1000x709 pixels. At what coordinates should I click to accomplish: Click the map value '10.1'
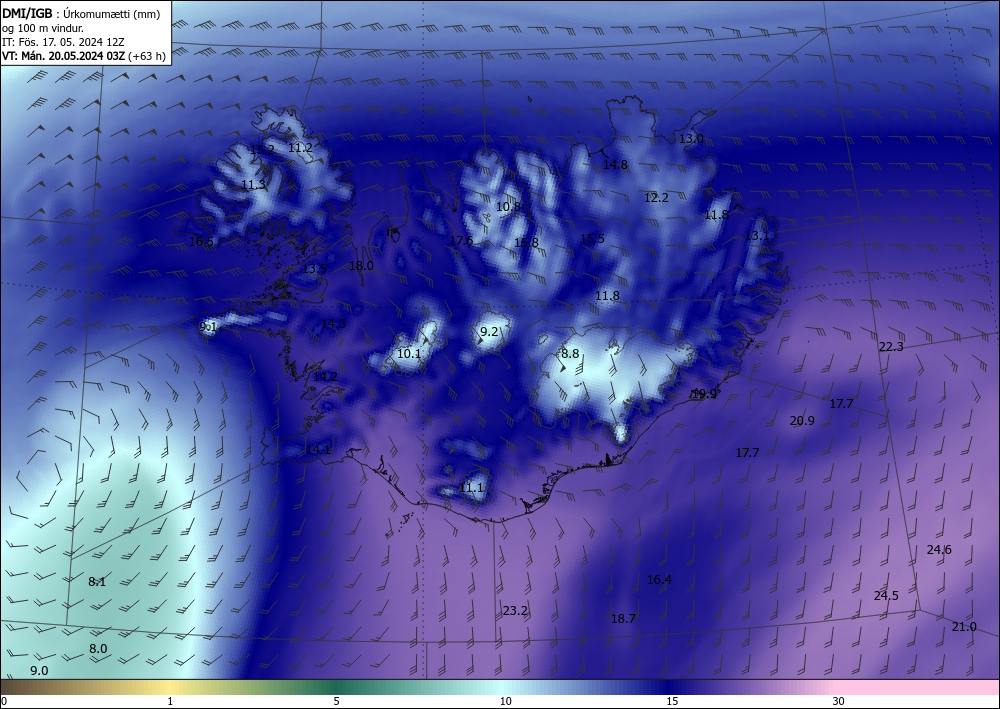409,353
